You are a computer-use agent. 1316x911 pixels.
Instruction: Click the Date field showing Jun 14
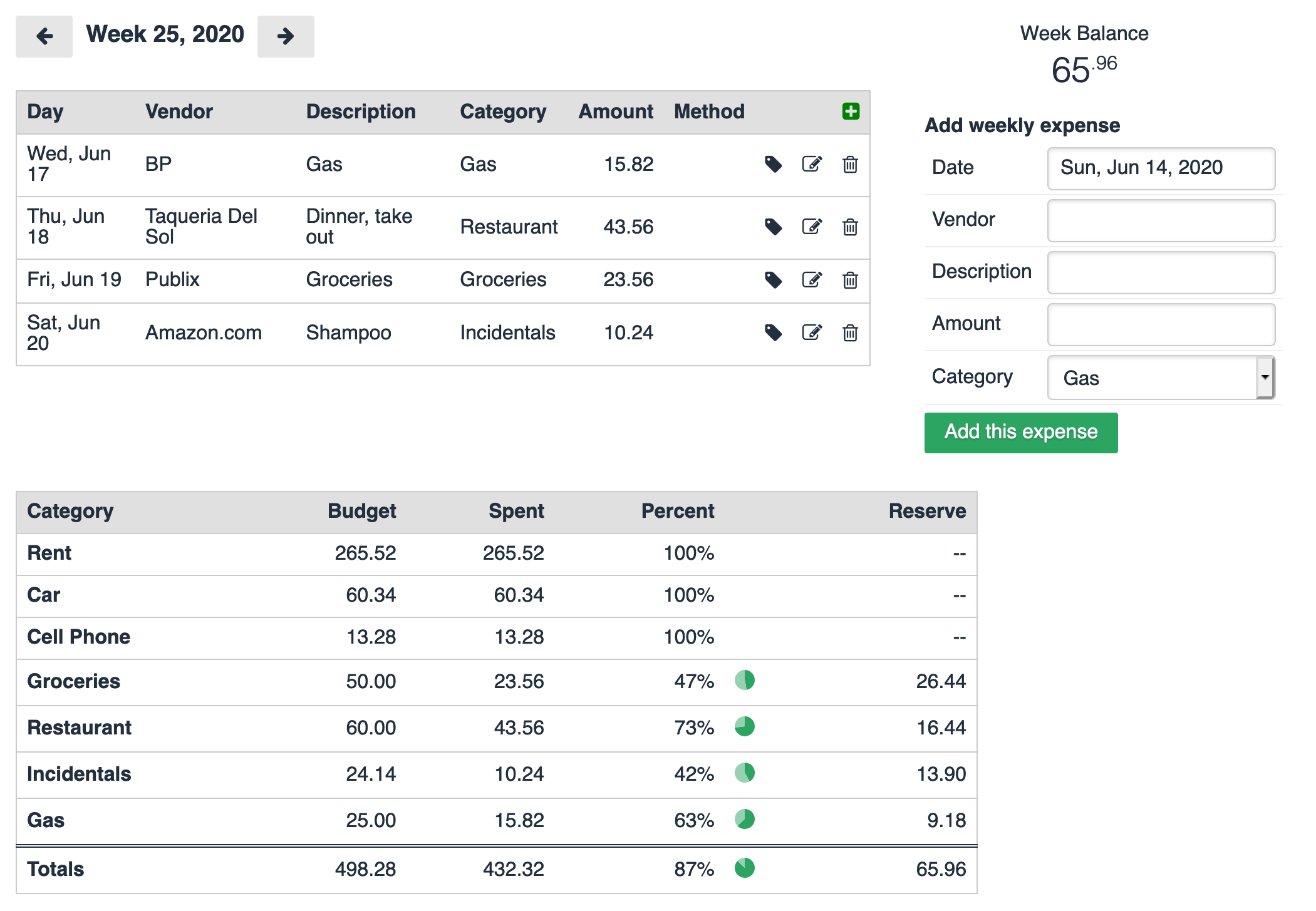click(1161, 168)
